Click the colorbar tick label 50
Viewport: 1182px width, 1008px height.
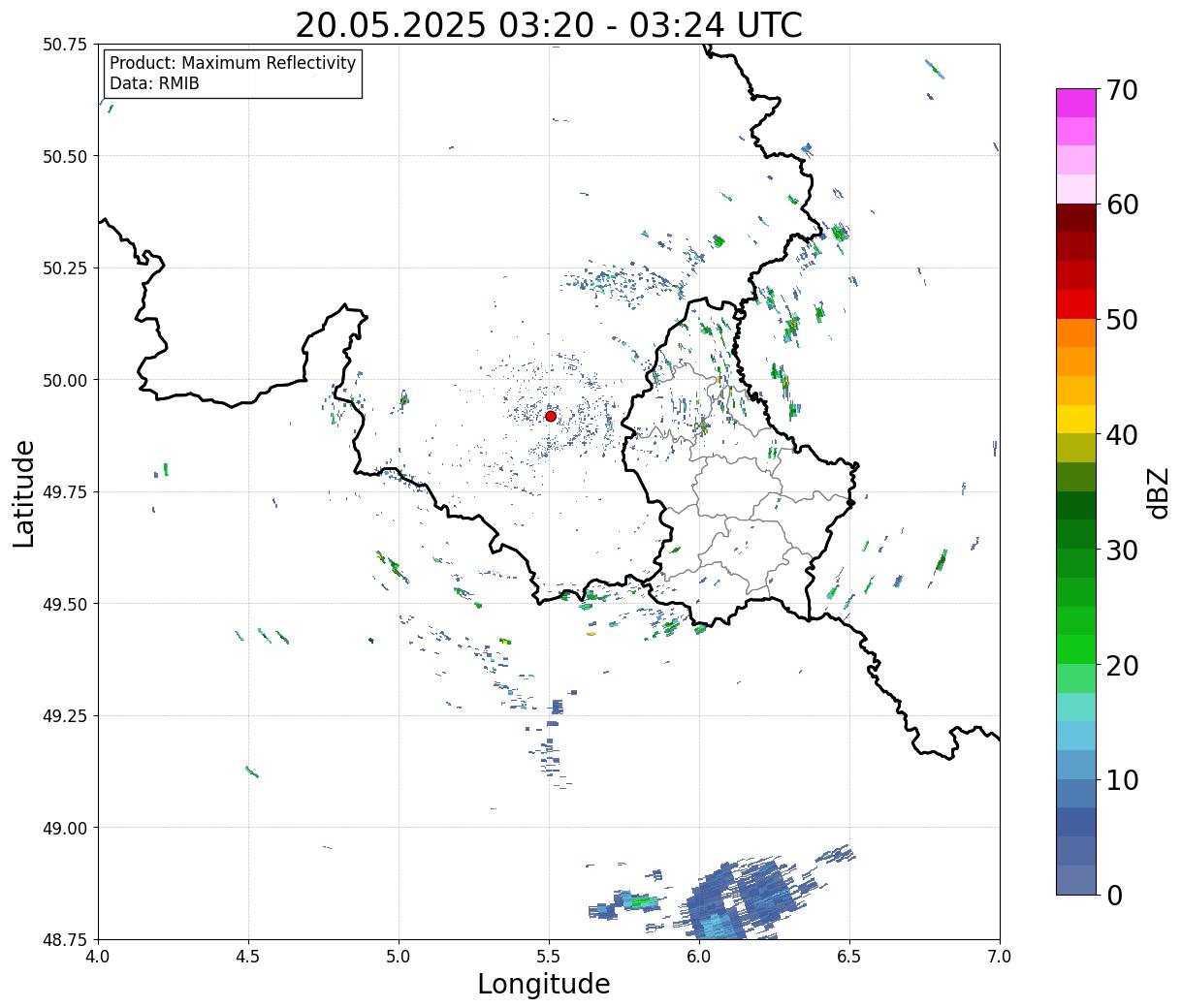(1122, 320)
